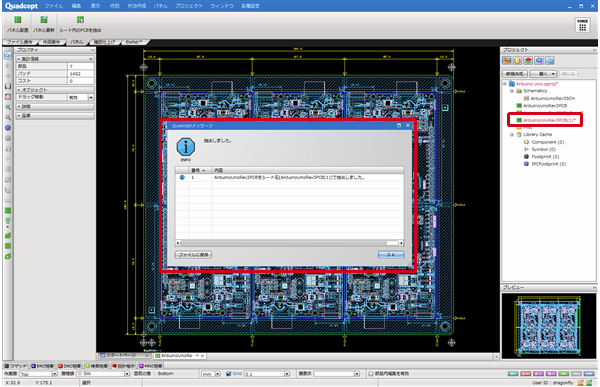Click the Silk layer color swatch
Viewport: 600px width, 387px height.
click(x=80, y=374)
